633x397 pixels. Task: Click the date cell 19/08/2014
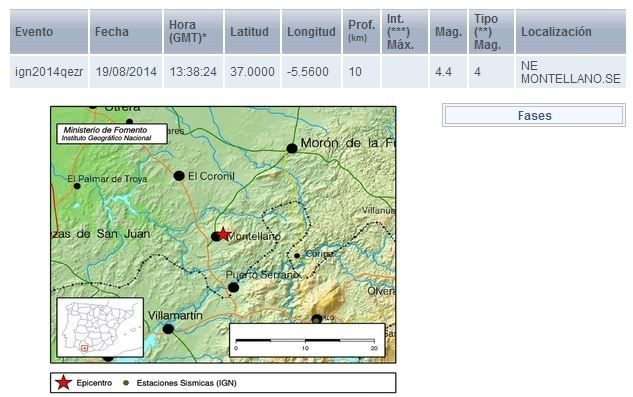(x=126, y=72)
